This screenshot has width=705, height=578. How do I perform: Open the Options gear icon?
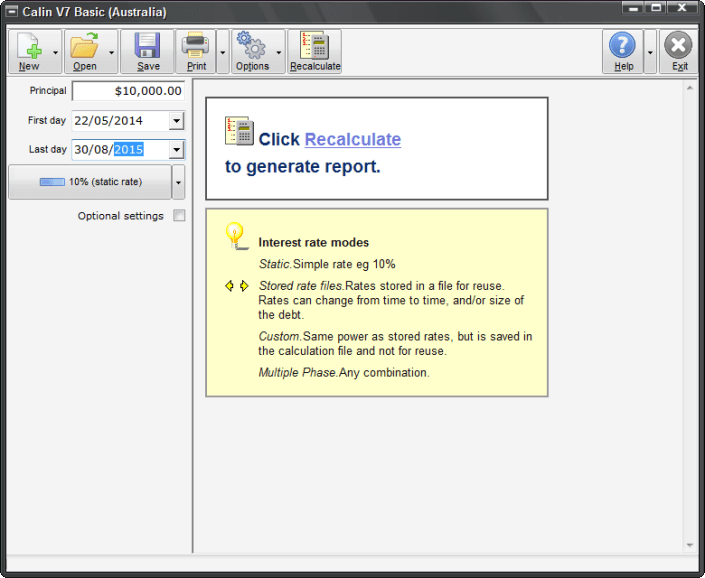tap(251, 45)
